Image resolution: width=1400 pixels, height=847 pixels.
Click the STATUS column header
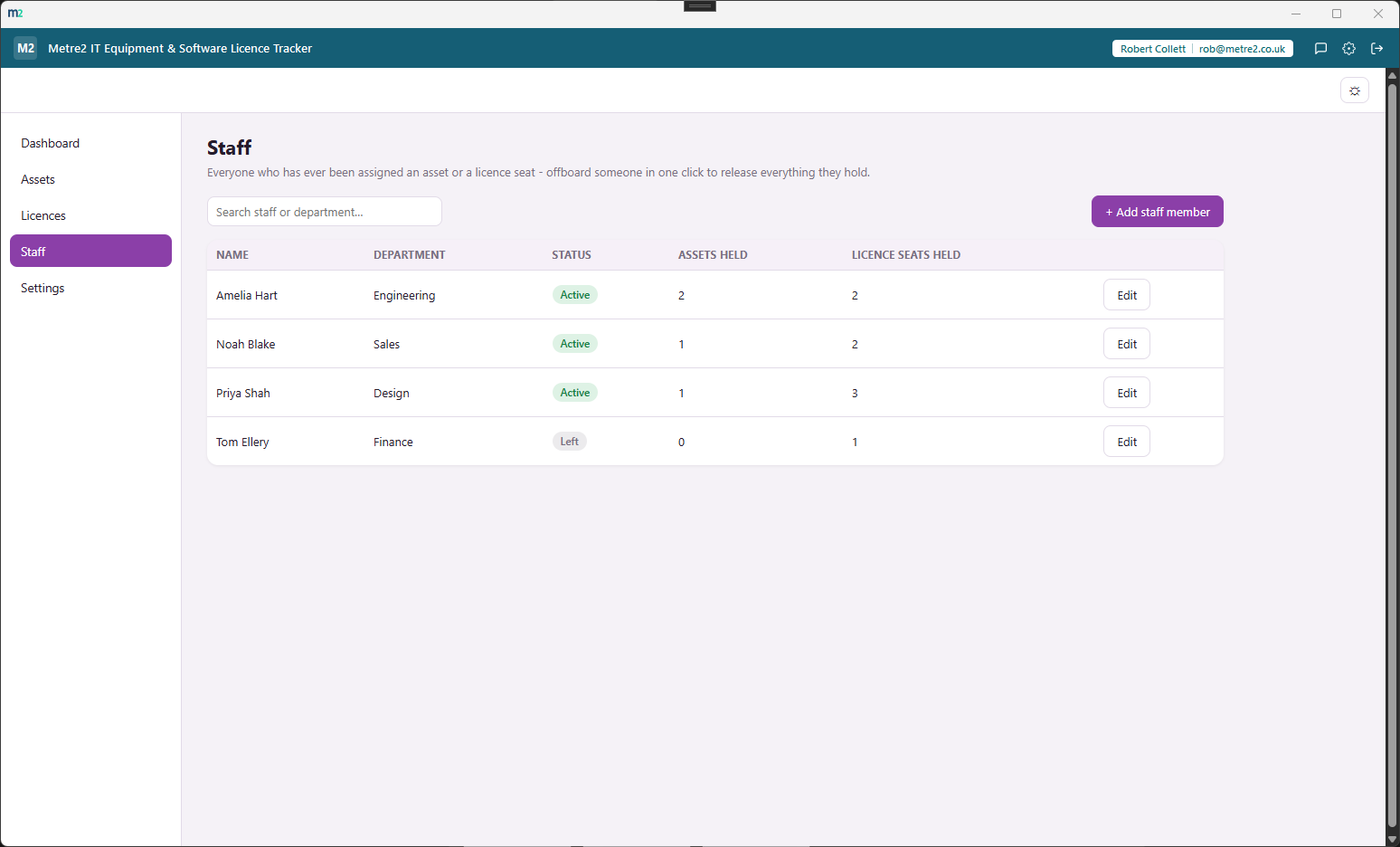tap(572, 255)
